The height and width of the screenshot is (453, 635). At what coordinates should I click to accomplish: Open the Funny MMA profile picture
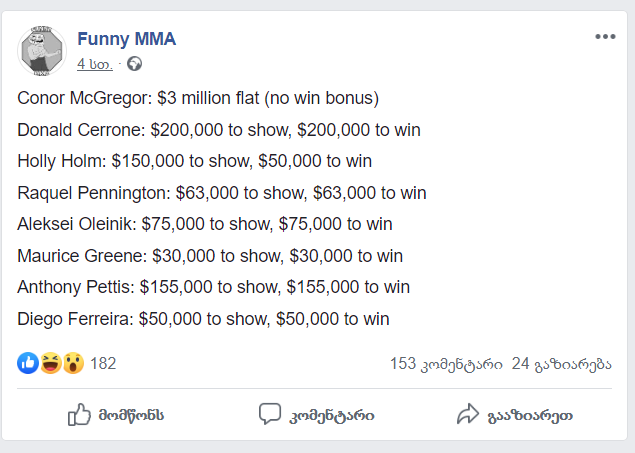point(41,50)
